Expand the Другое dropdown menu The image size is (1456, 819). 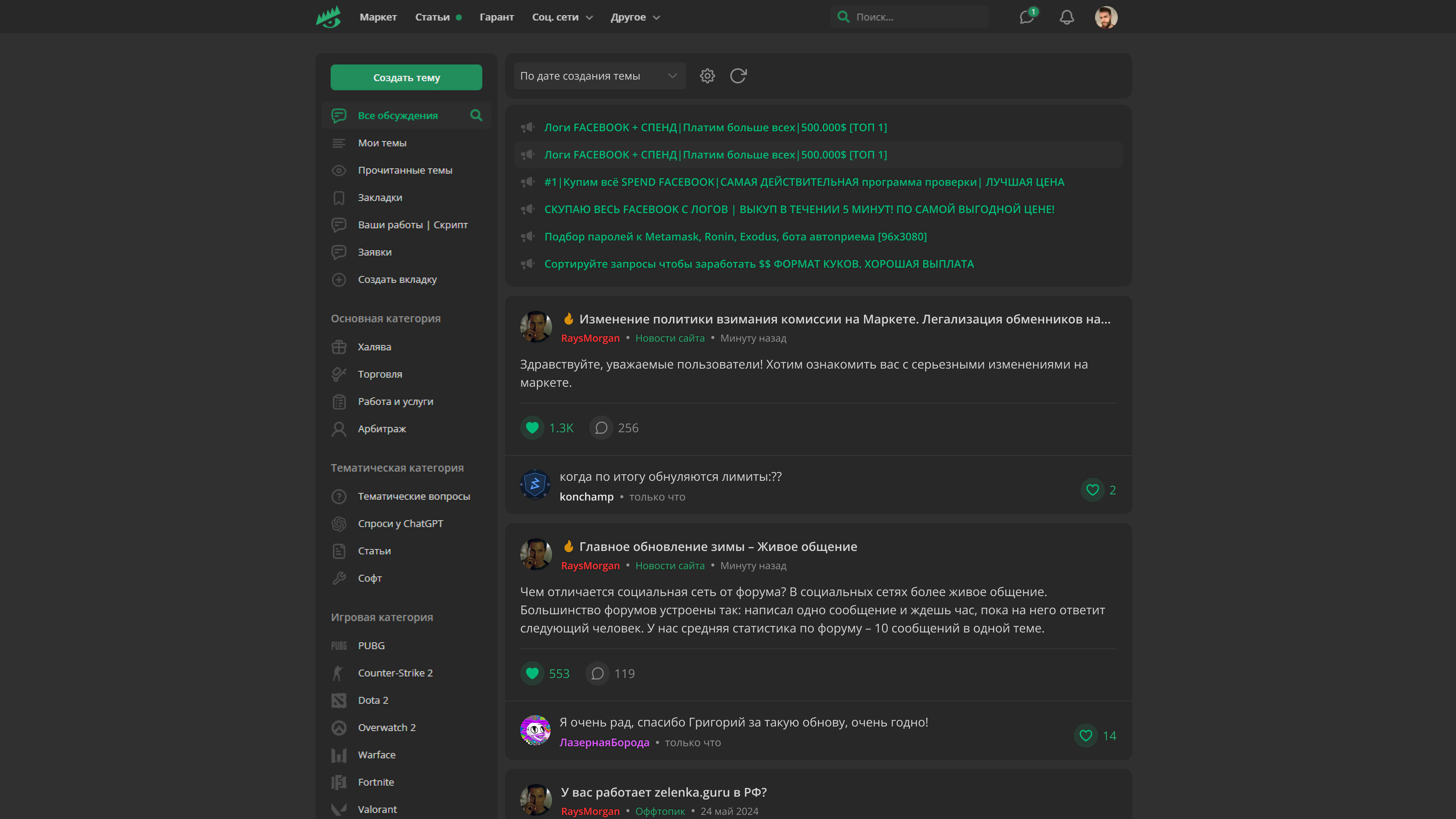click(635, 17)
